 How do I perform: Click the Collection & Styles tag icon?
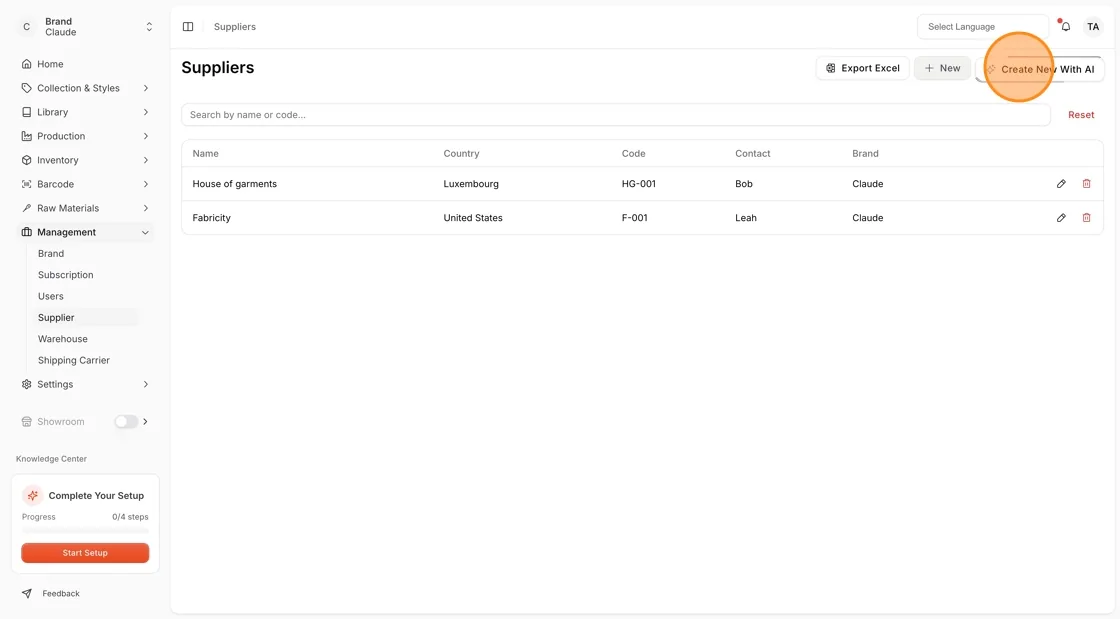point(26,88)
